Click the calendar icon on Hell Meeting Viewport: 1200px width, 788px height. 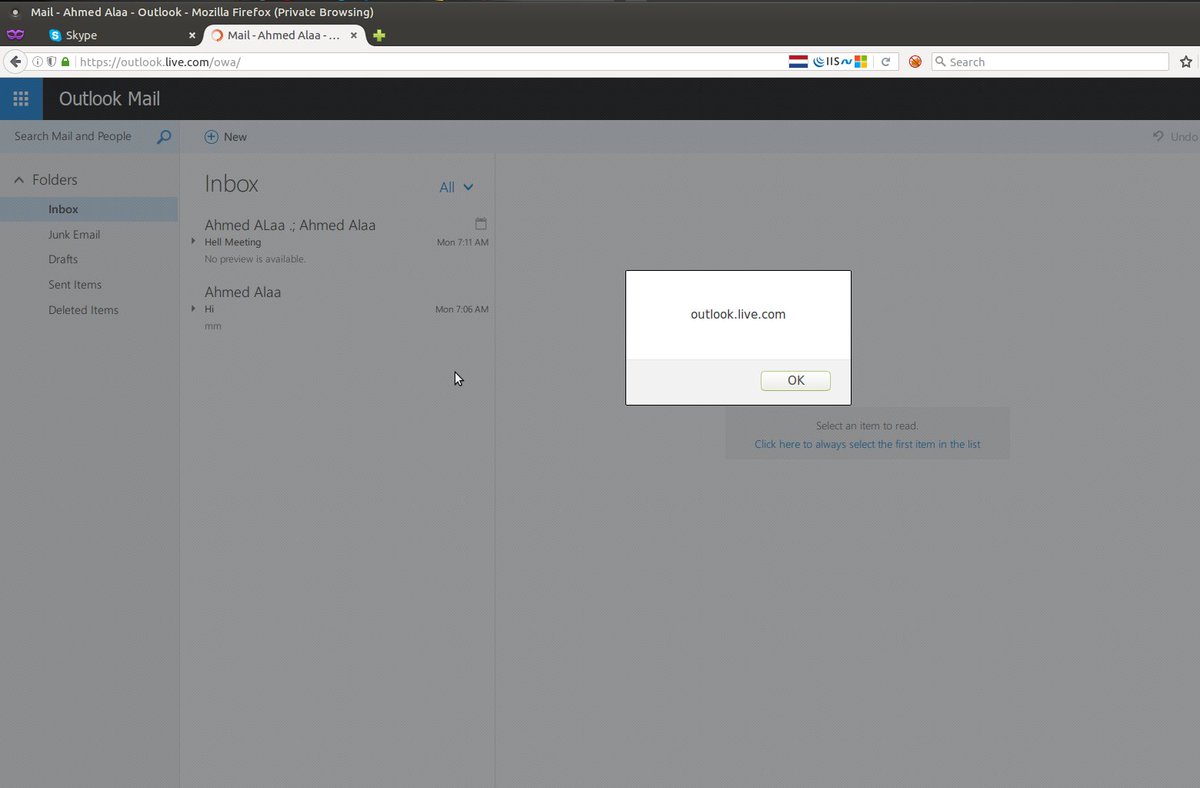click(x=481, y=224)
